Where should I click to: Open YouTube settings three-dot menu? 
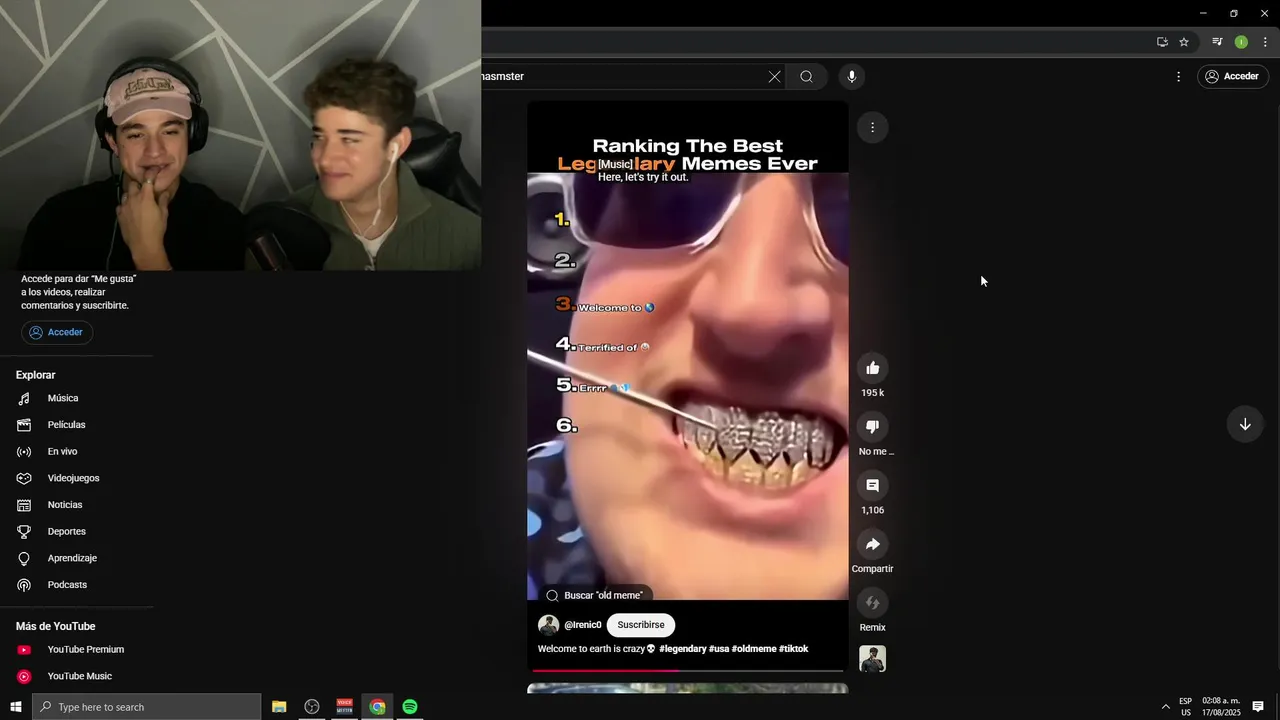click(x=1178, y=77)
